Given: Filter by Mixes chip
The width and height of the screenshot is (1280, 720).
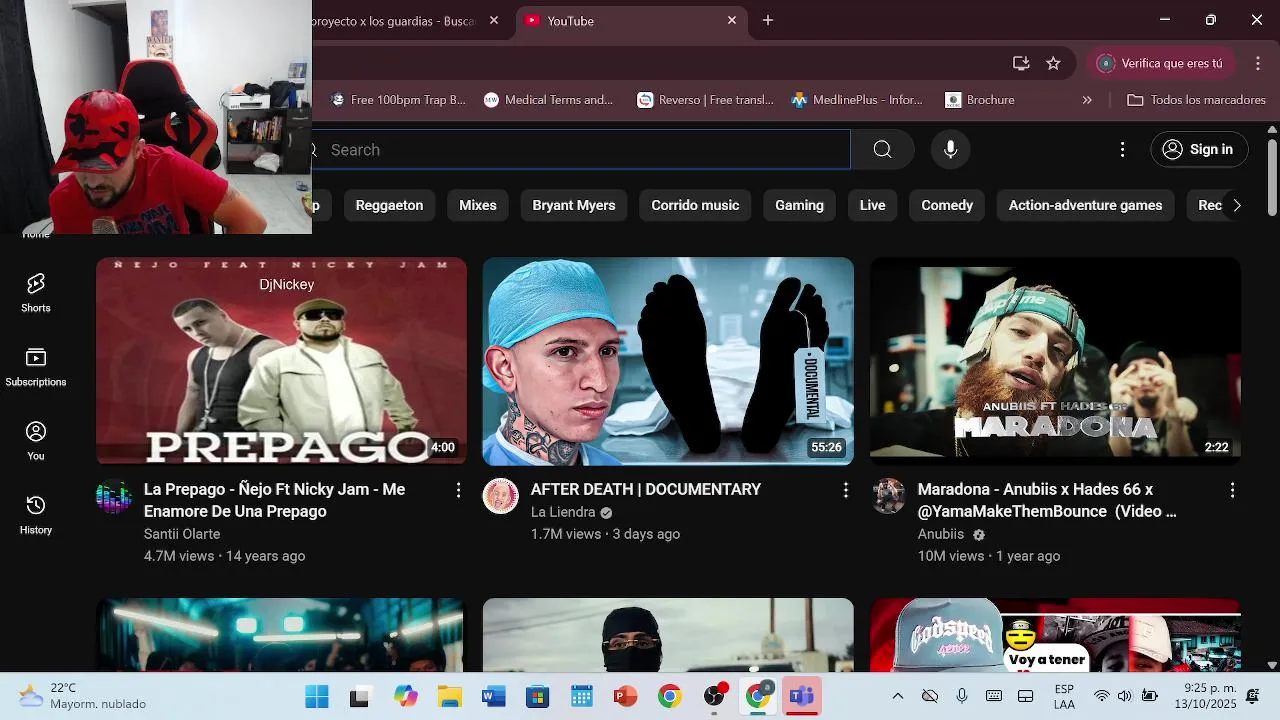Looking at the screenshot, I should [478, 205].
